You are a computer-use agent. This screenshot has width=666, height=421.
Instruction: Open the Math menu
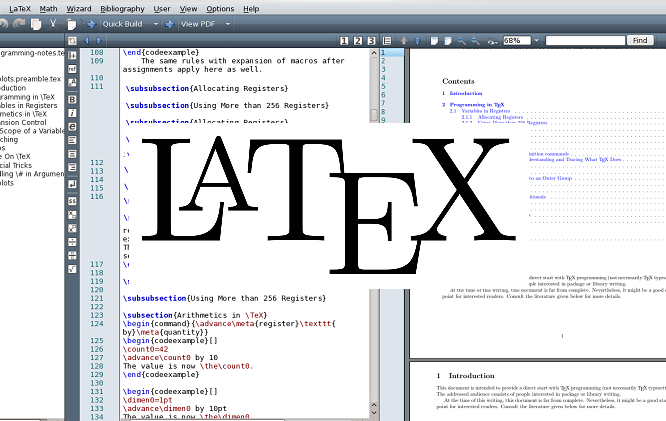48,8
